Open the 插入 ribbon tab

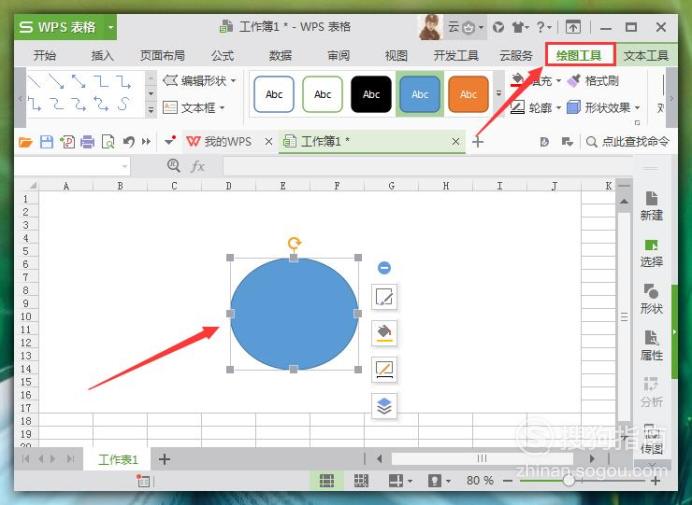pos(102,56)
